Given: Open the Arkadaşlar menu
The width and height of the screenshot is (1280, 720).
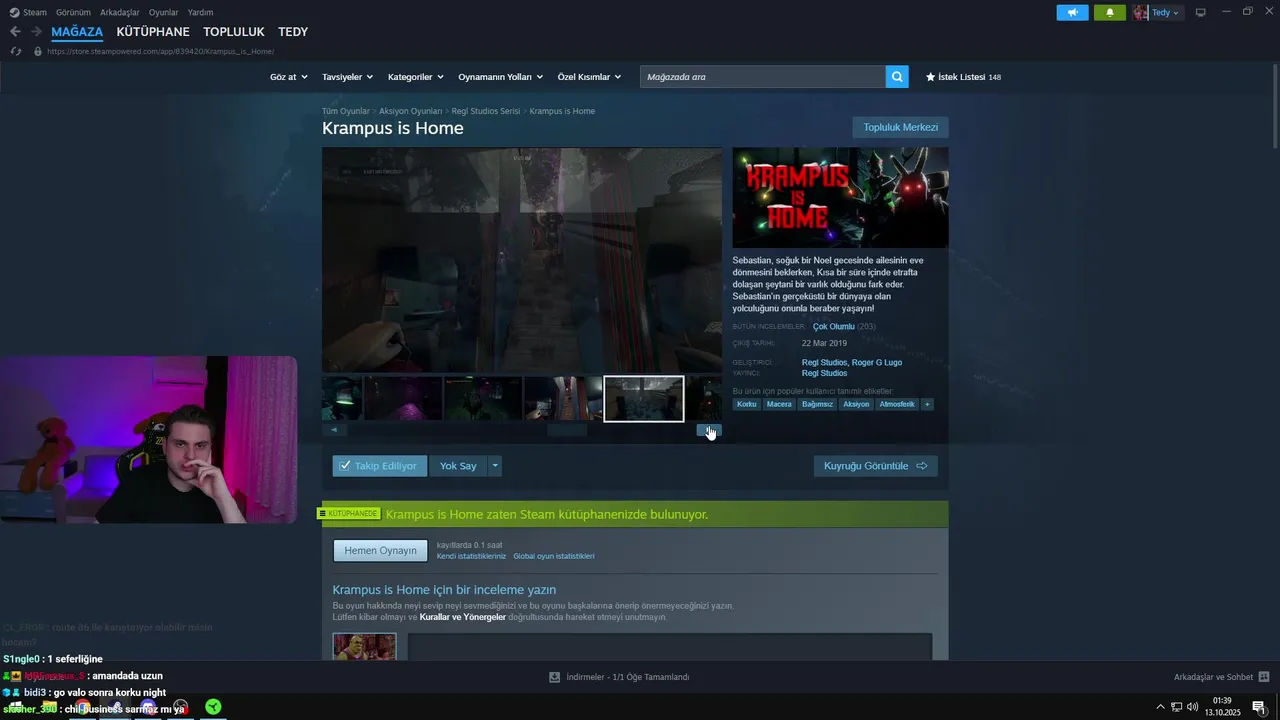Looking at the screenshot, I should tap(120, 12).
